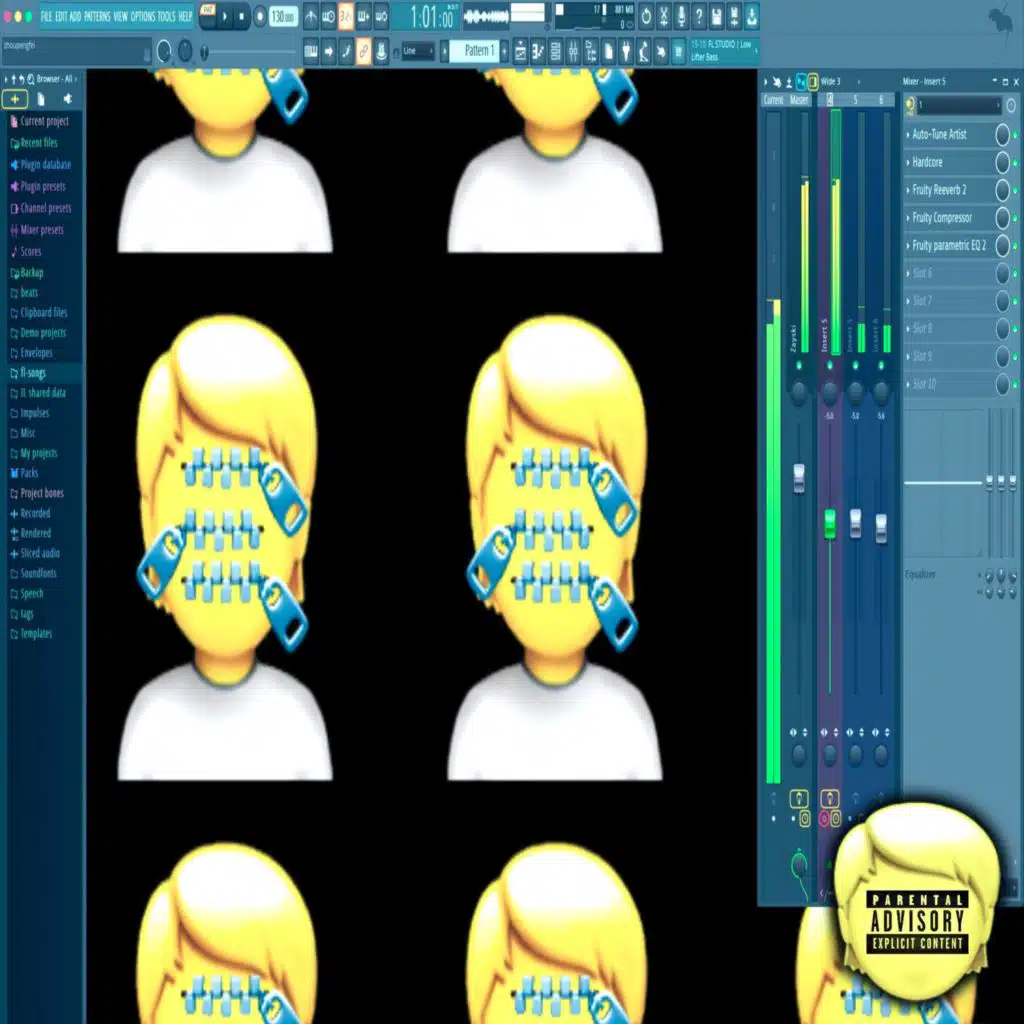
Task: Toggle Hardcore slot enable light
Action: tap(1015, 163)
